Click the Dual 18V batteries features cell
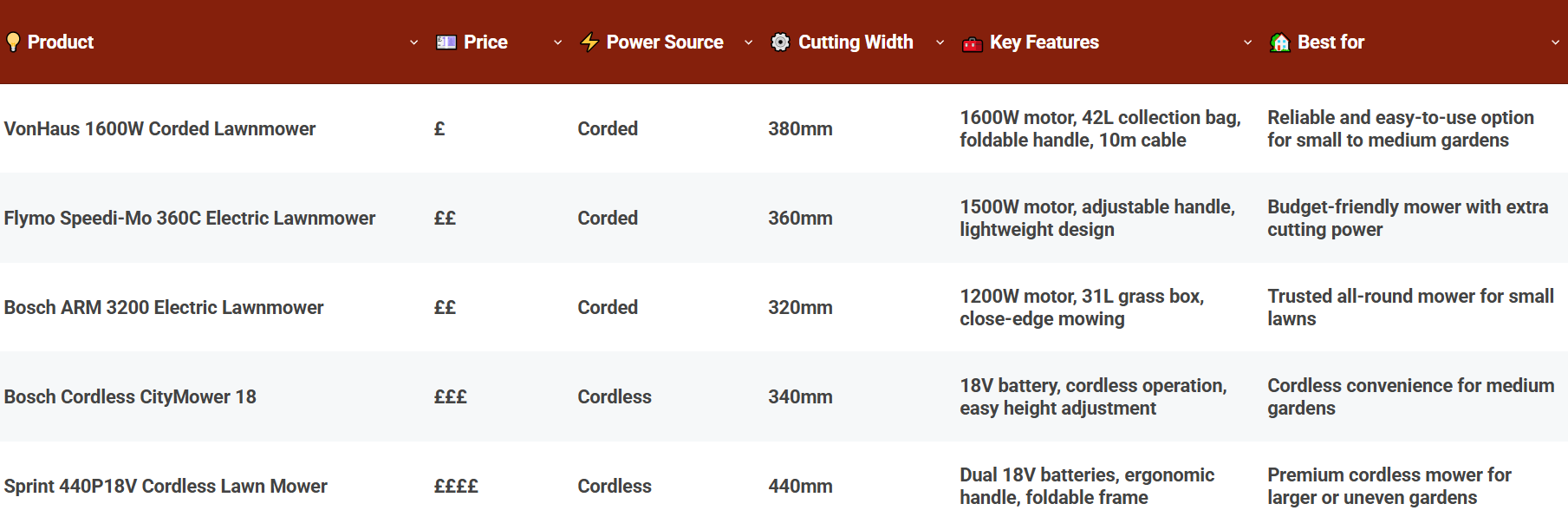 tap(1087, 487)
